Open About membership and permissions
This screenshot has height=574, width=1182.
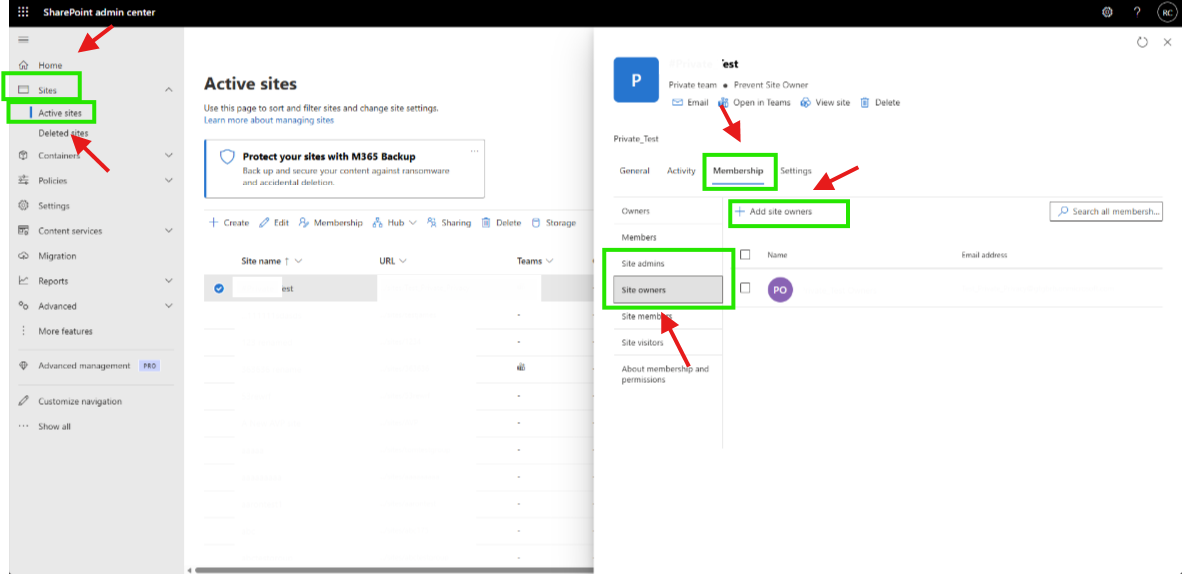(x=665, y=374)
